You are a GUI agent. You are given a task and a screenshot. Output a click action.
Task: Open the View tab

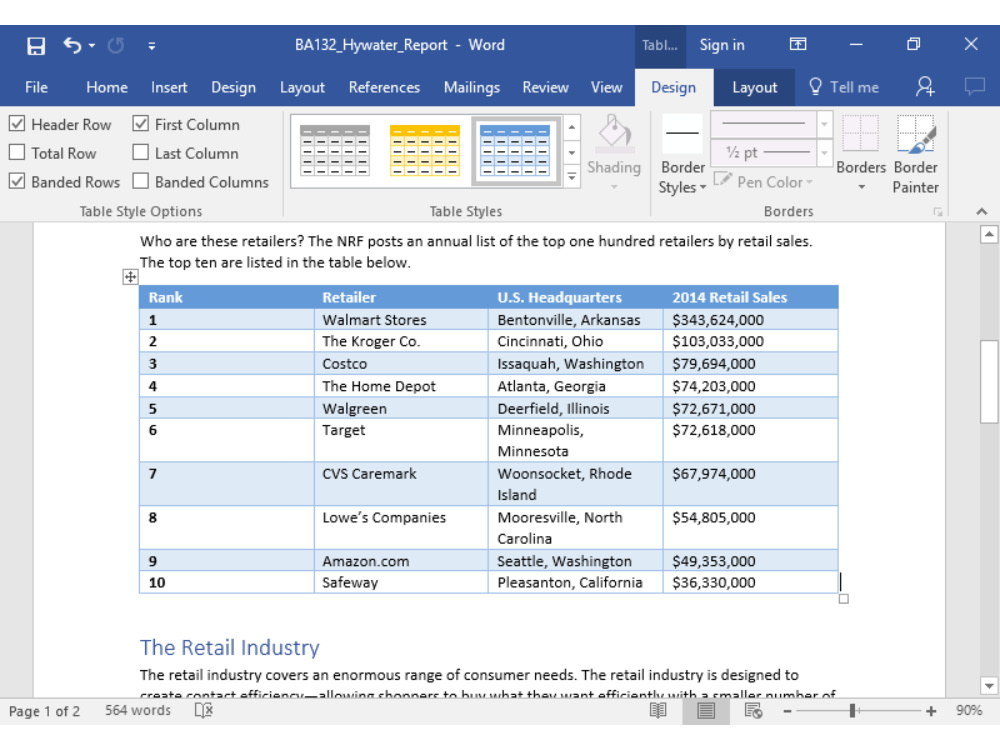coord(606,87)
